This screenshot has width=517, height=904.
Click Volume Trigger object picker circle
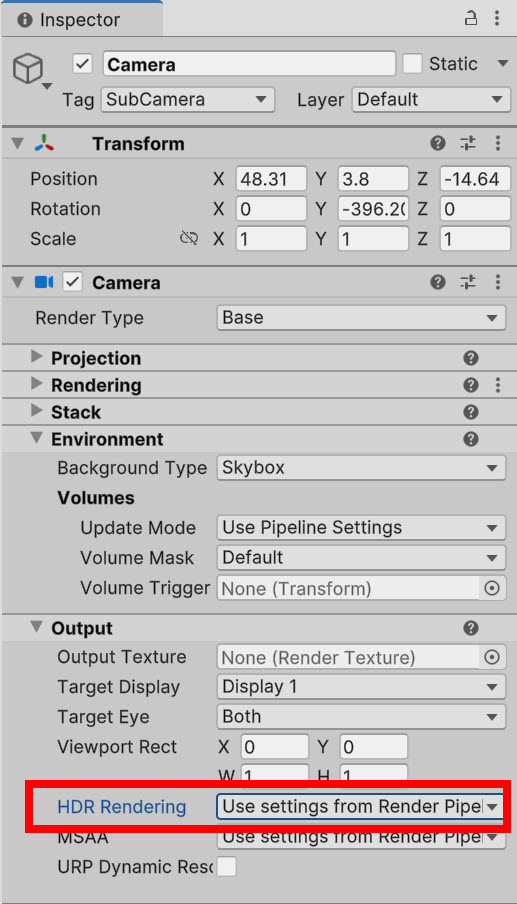(x=492, y=588)
